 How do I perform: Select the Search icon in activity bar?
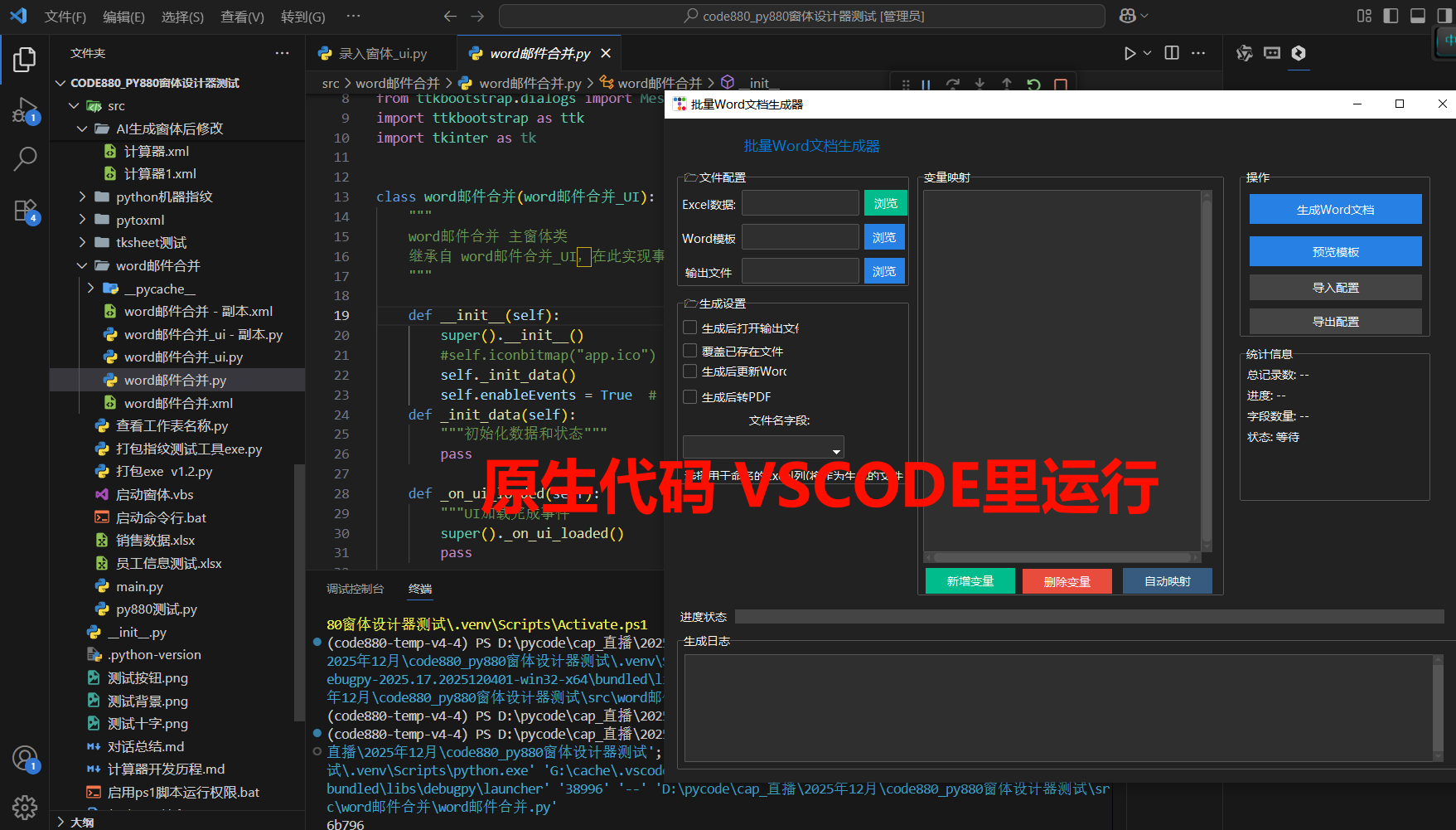click(x=25, y=158)
